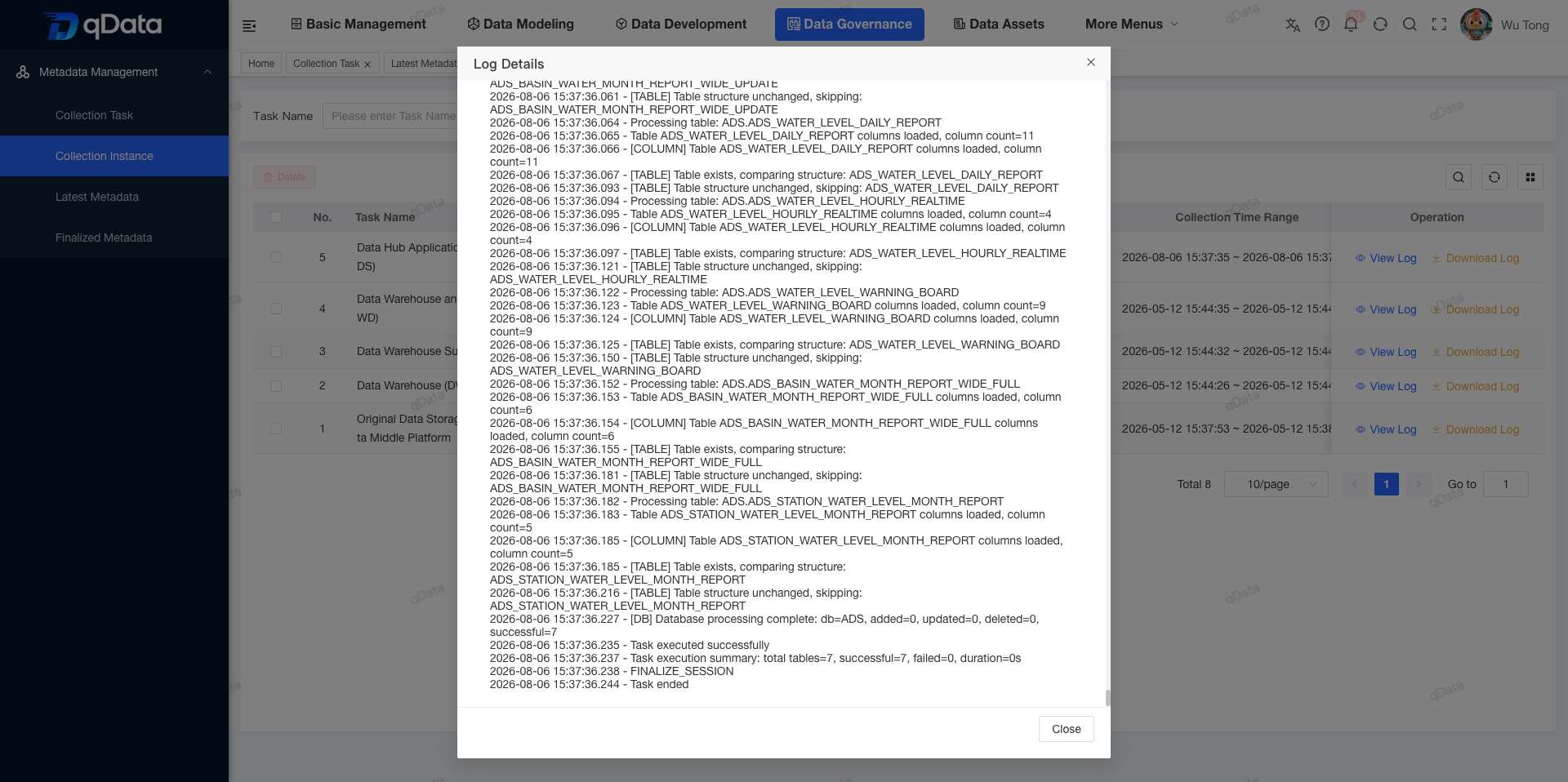View Log for row 1

point(1386,429)
